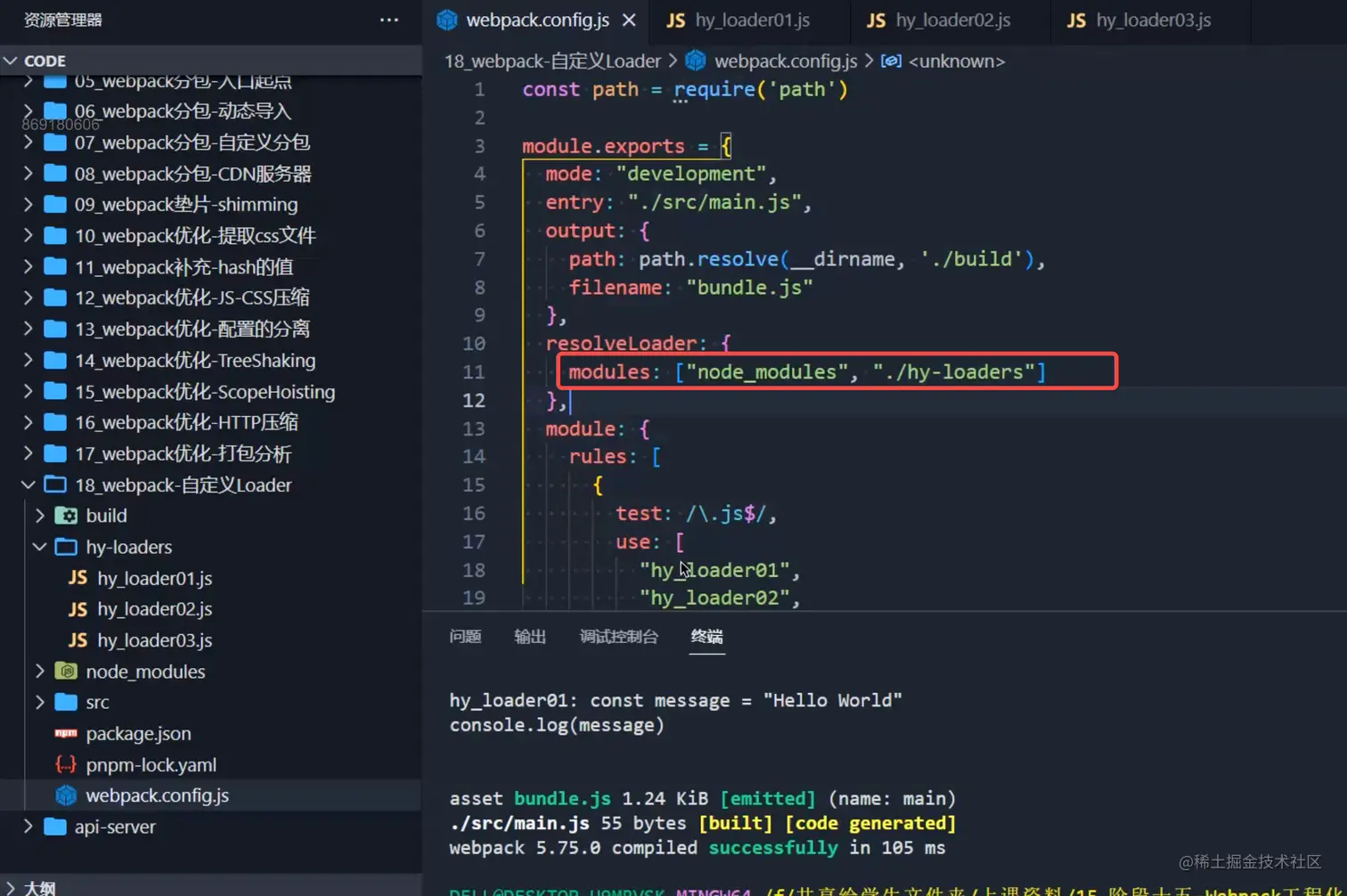The height and width of the screenshot is (896, 1347).
Task: Expand the src folder chevron
Action: point(39,703)
